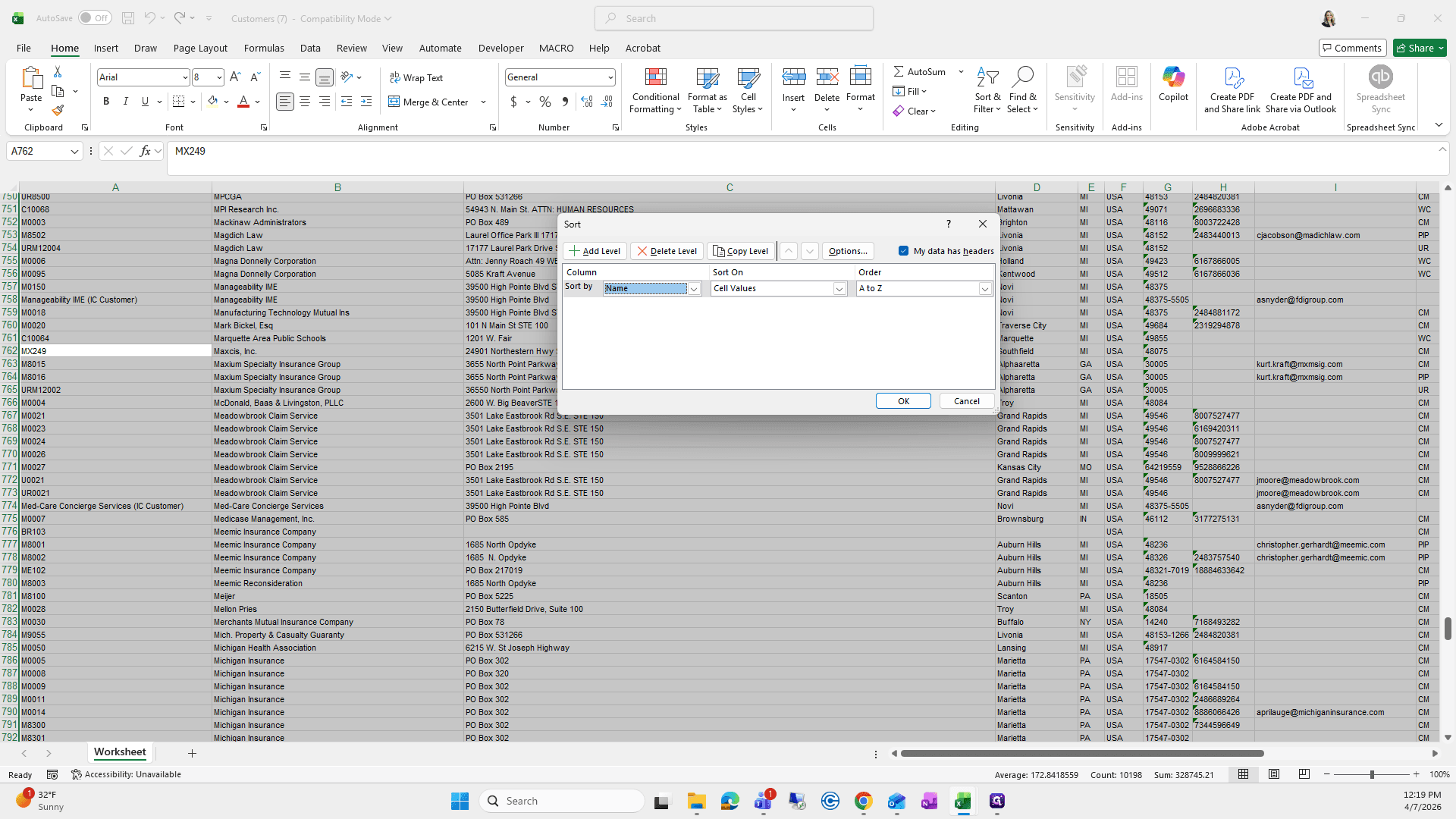
Task: Click the Cut scissors icon
Action: (58, 71)
